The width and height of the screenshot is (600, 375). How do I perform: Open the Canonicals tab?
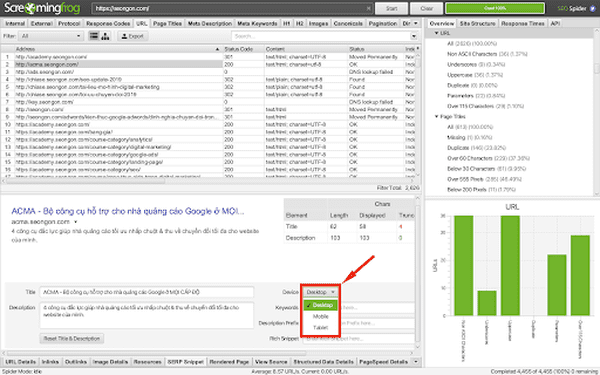point(348,23)
